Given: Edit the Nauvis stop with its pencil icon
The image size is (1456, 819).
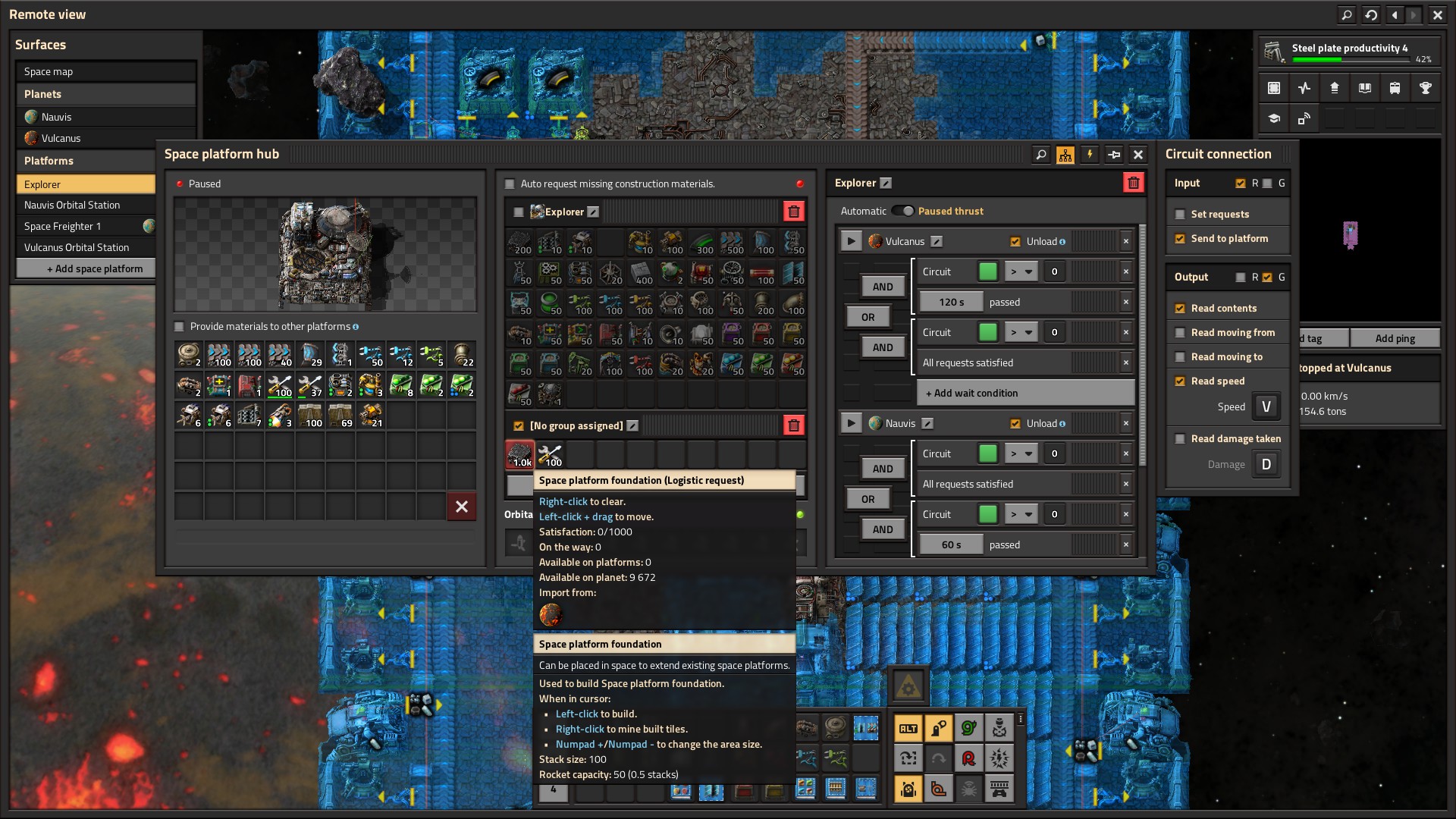Looking at the screenshot, I should tap(927, 423).
